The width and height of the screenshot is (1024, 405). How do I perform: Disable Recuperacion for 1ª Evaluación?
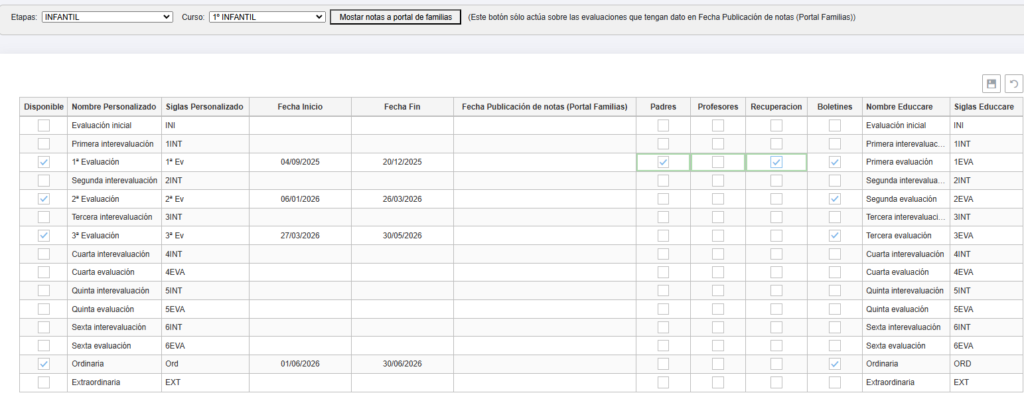click(776, 162)
